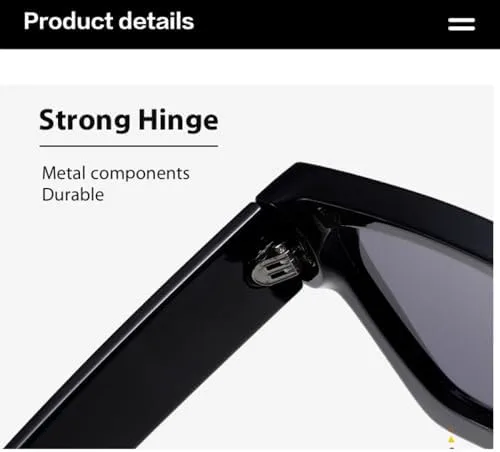Click the word Hinge in the heading
Screen dimensions: 500x452
click(178, 121)
